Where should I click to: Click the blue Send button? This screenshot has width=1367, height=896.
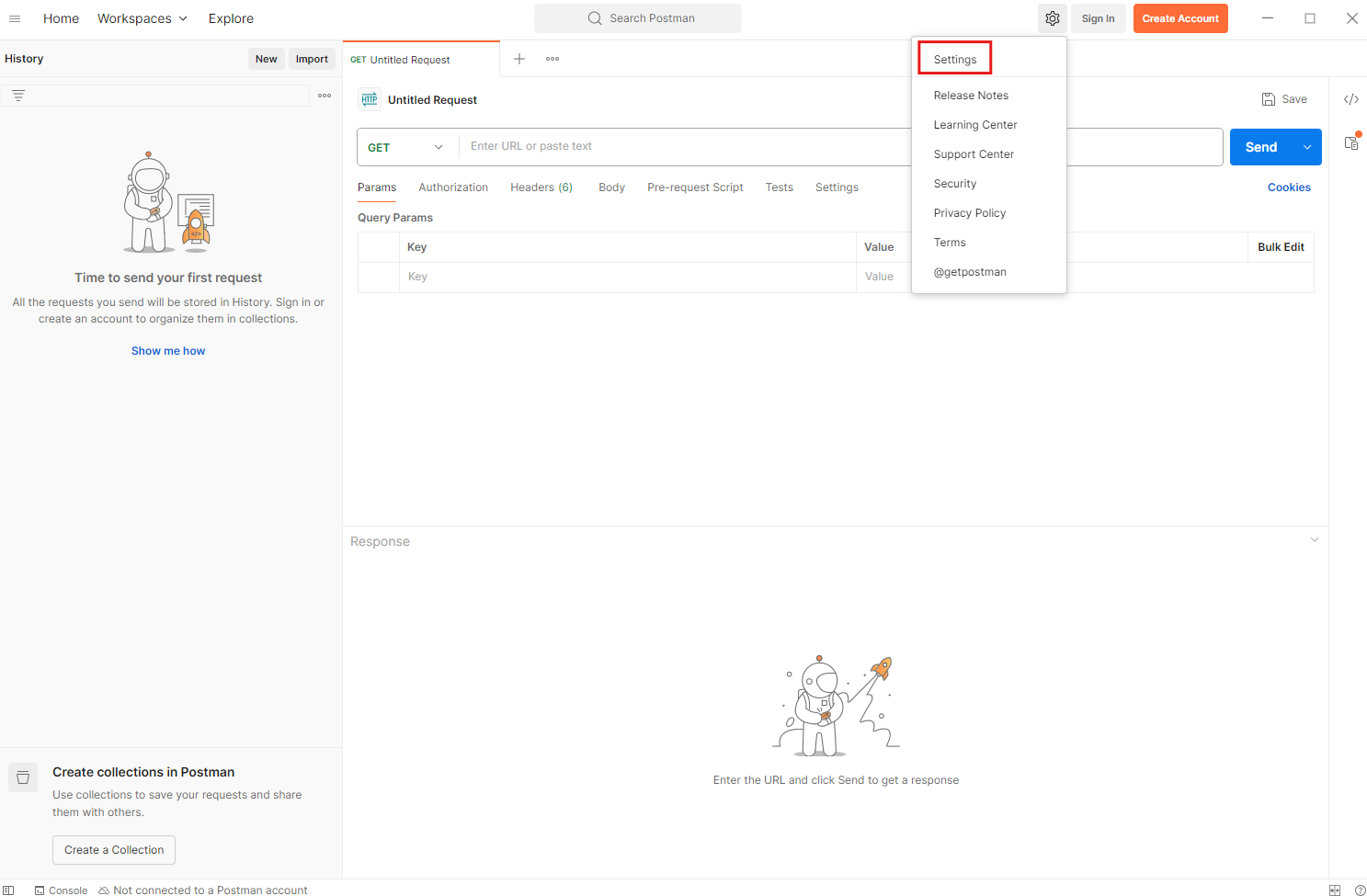pos(1261,147)
